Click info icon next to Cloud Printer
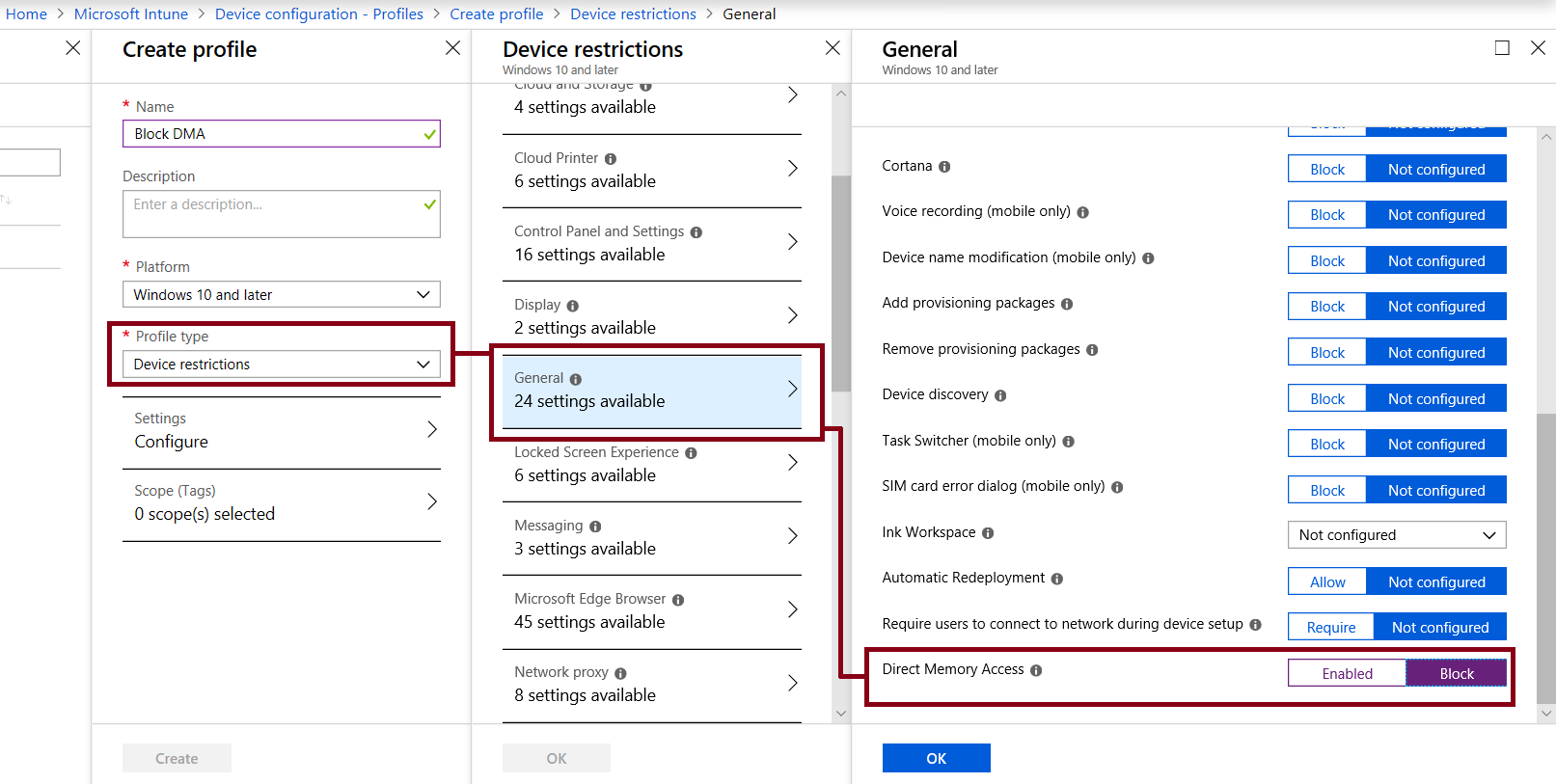Image resolution: width=1556 pixels, height=784 pixels. click(611, 159)
